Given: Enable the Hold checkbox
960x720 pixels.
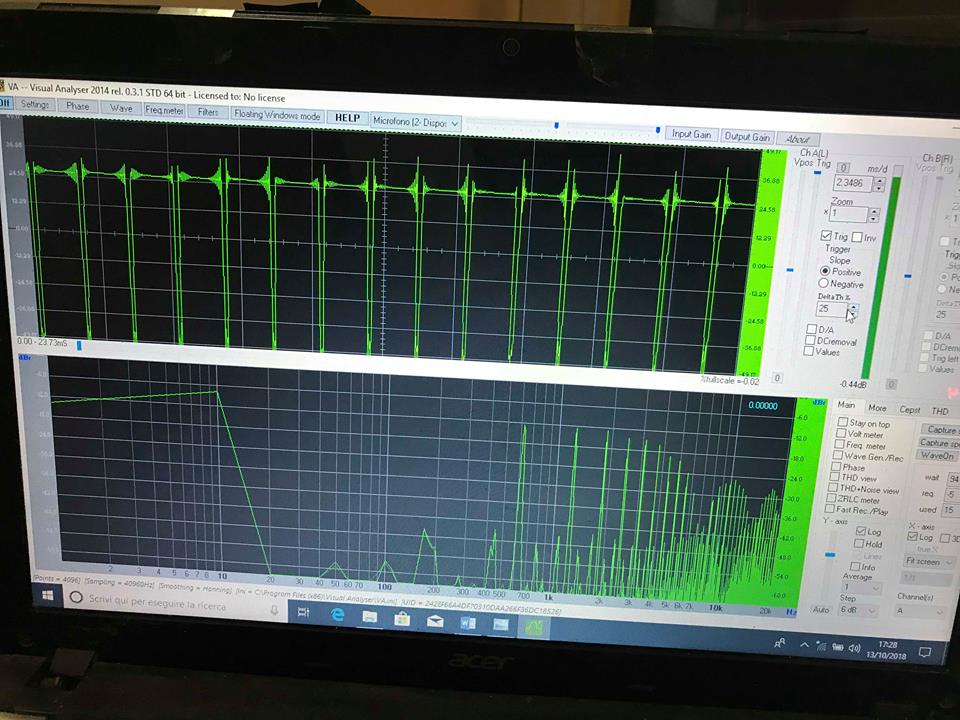Looking at the screenshot, I should [859, 543].
